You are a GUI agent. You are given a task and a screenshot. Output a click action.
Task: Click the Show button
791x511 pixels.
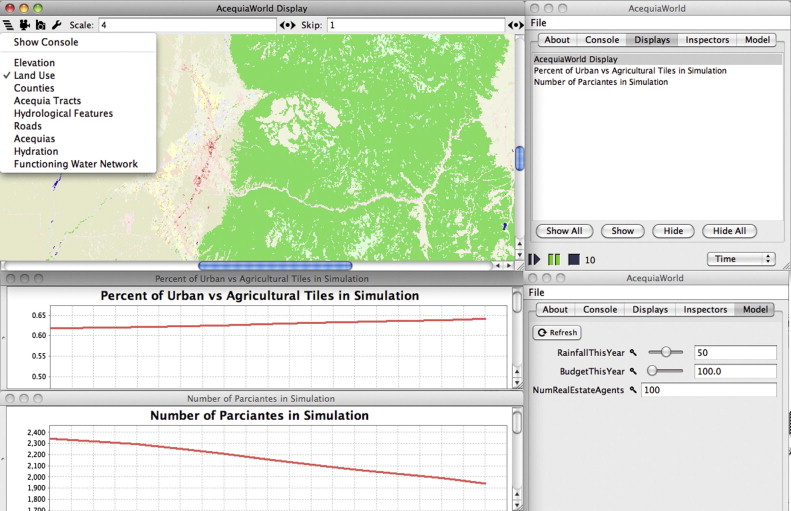point(623,231)
